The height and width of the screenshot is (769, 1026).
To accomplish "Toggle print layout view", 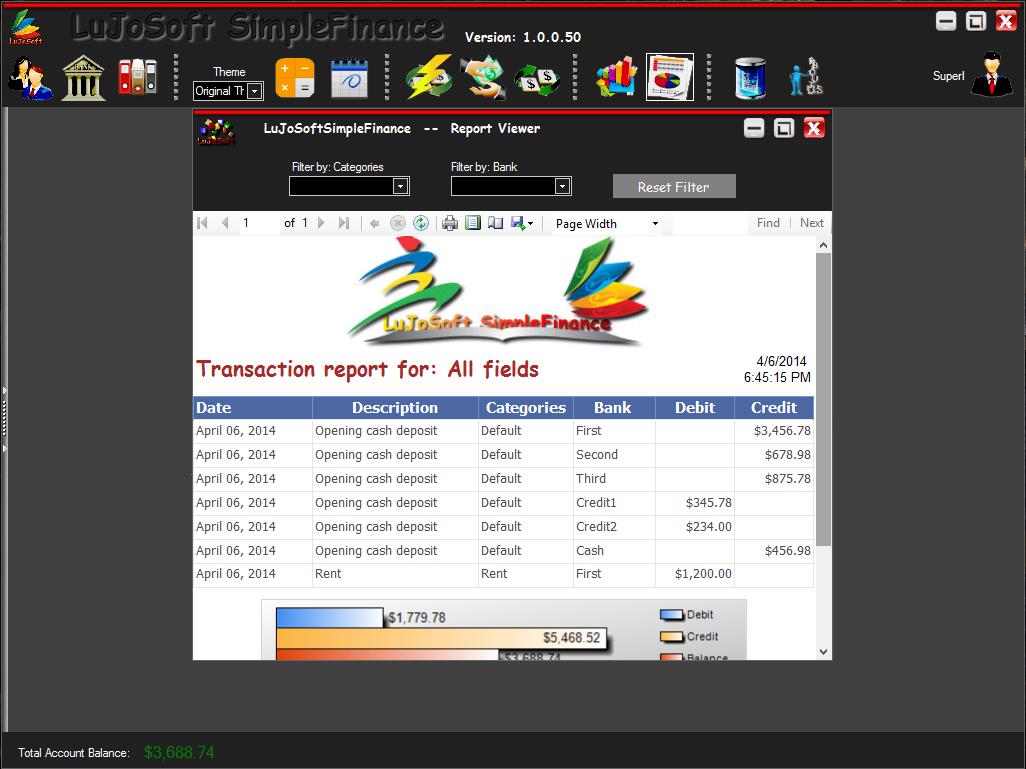I will click(472, 223).
